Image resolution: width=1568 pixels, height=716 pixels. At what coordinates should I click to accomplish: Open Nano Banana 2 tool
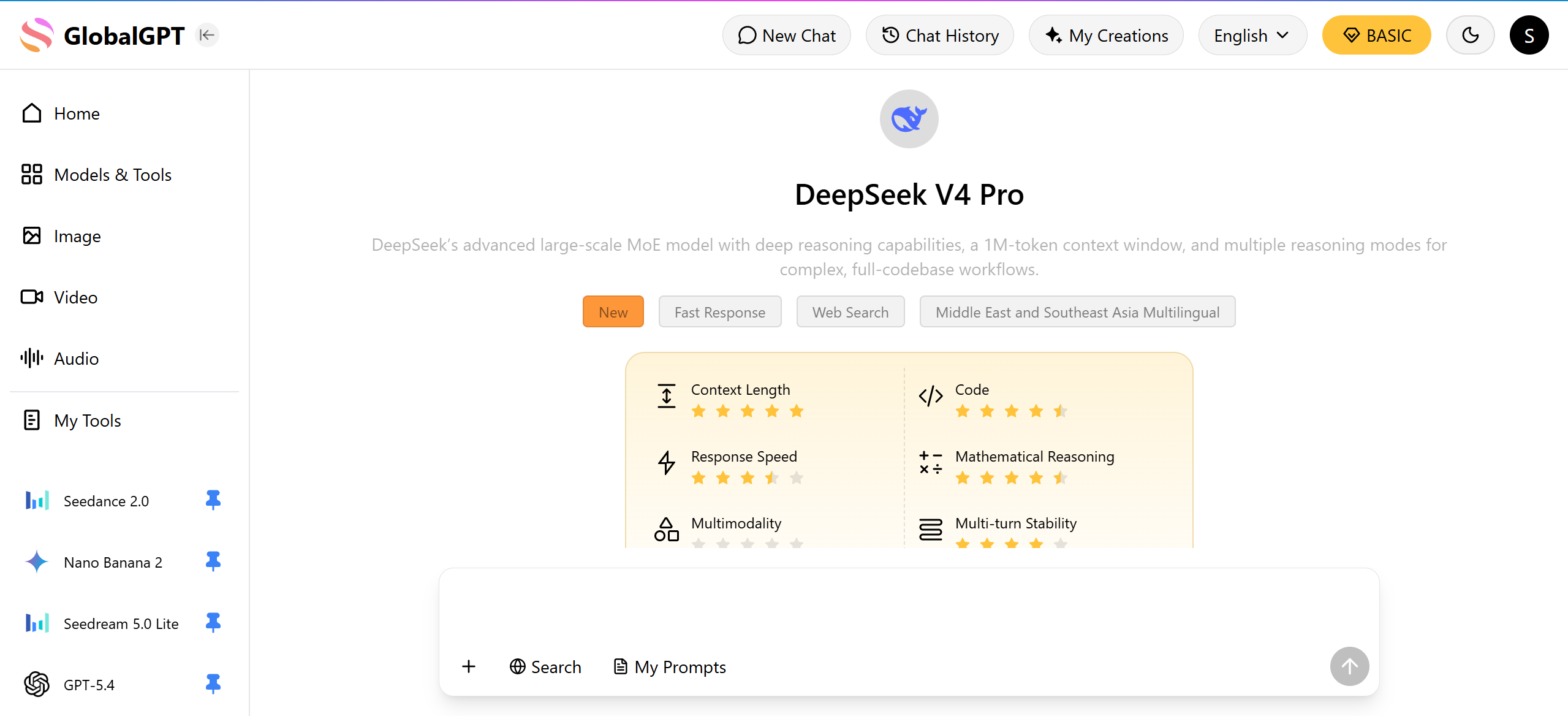point(113,562)
